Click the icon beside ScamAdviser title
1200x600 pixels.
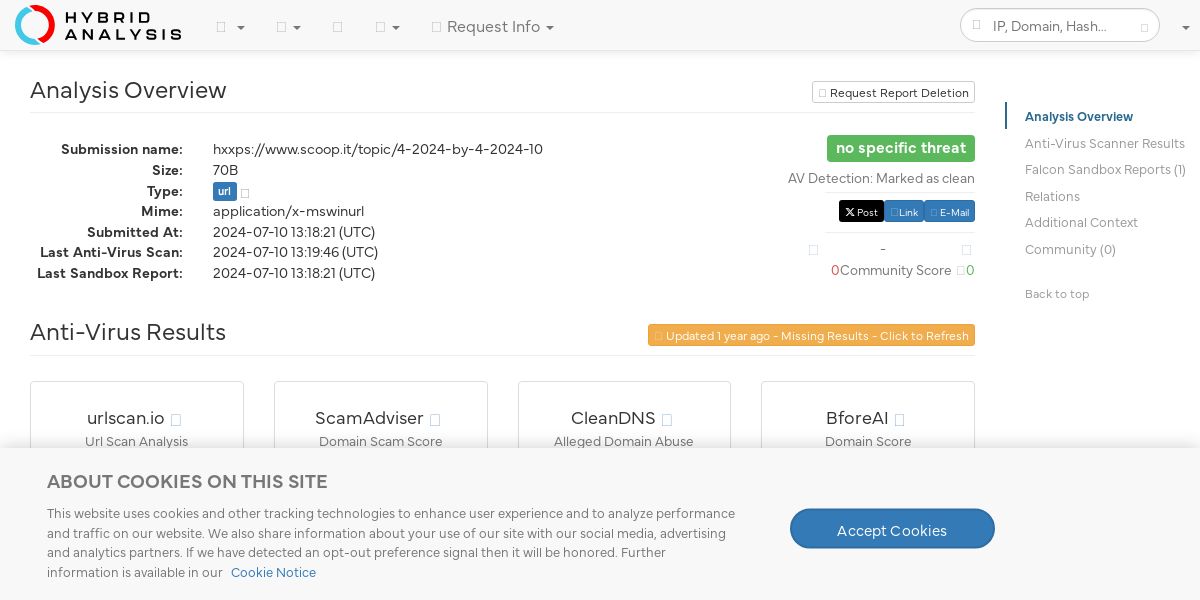pos(435,420)
